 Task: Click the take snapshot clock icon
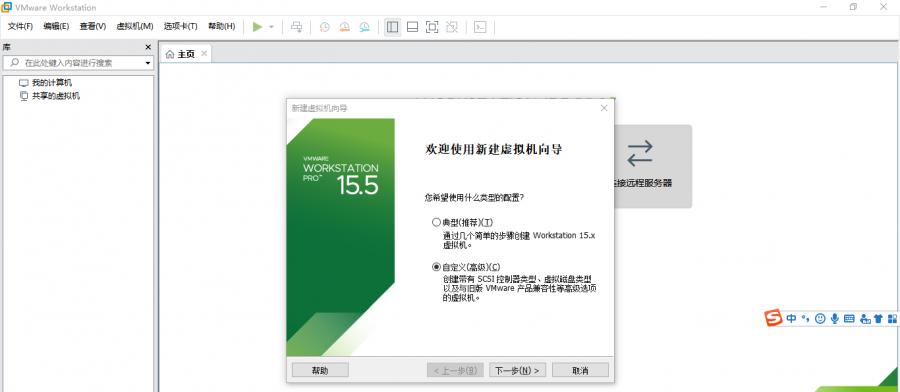pos(325,27)
